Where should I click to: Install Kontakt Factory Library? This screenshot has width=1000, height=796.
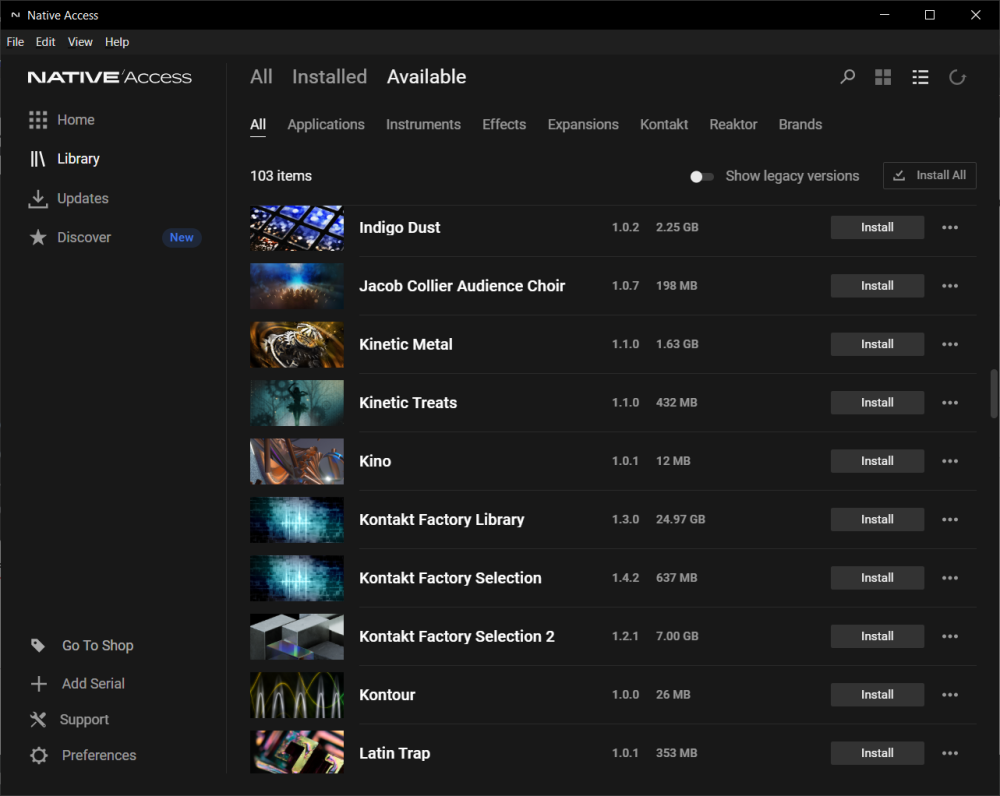pos(877,519)
